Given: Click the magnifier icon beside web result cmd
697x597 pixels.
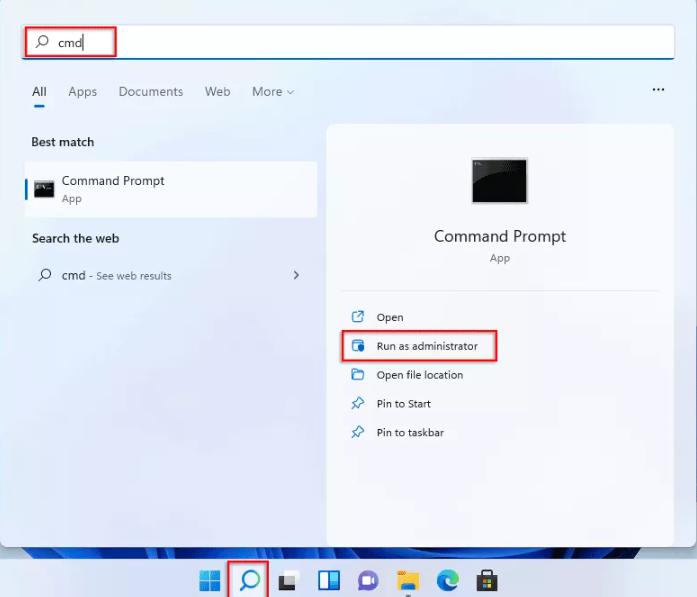Looking at the screenshot, I should [45, 275].
